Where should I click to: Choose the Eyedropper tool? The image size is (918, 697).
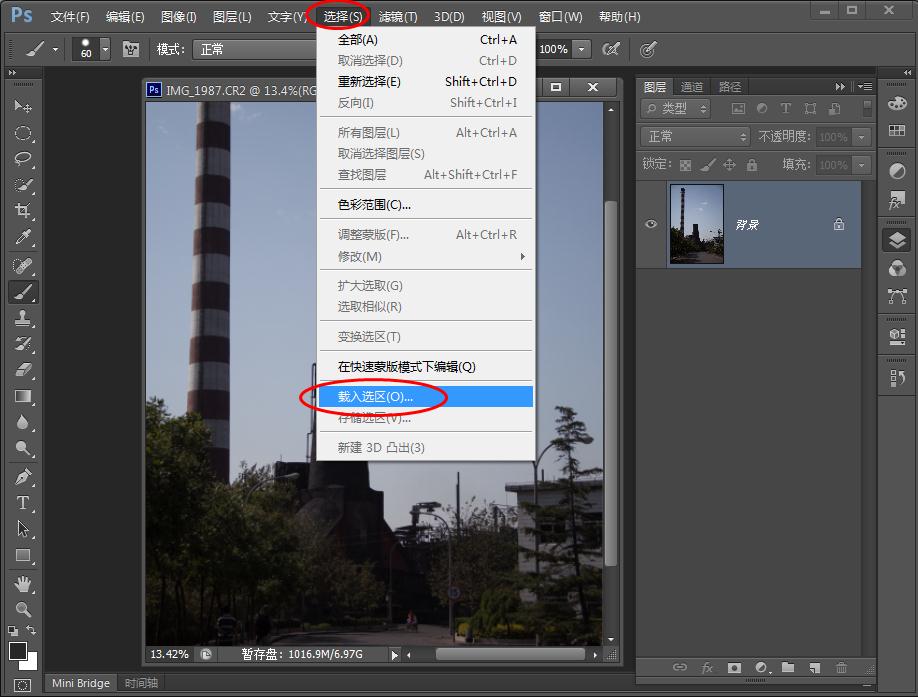[x=23, y=238]
